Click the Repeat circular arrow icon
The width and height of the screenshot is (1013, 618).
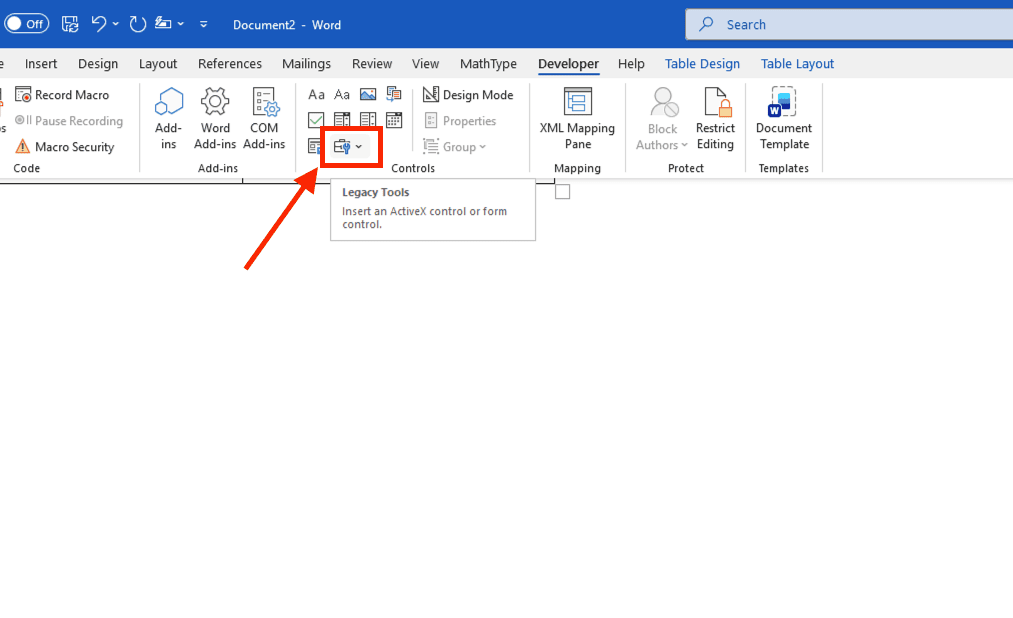[x=138, y=25]
